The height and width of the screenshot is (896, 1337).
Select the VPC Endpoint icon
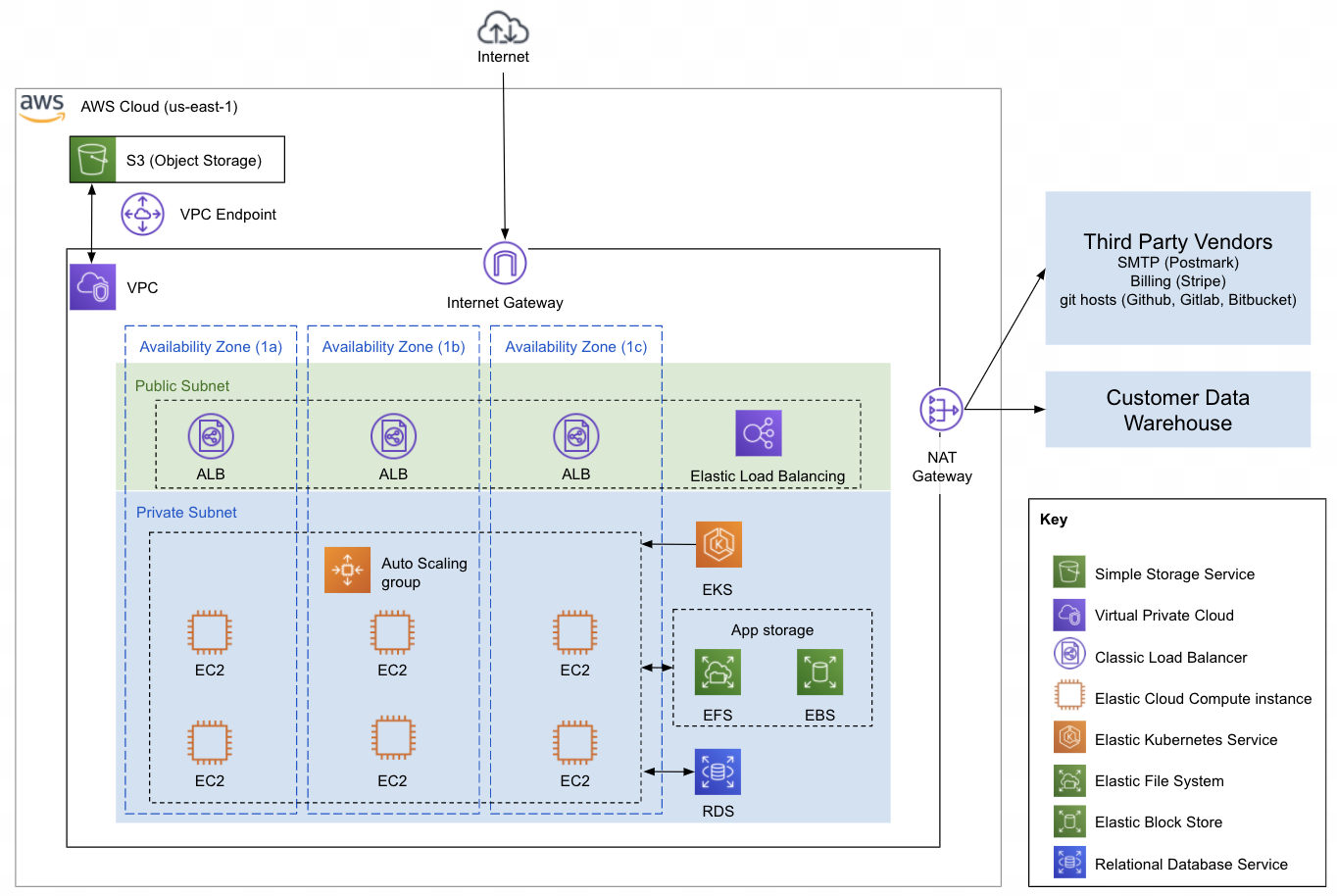pyautogui.click(x=143, y=214)
